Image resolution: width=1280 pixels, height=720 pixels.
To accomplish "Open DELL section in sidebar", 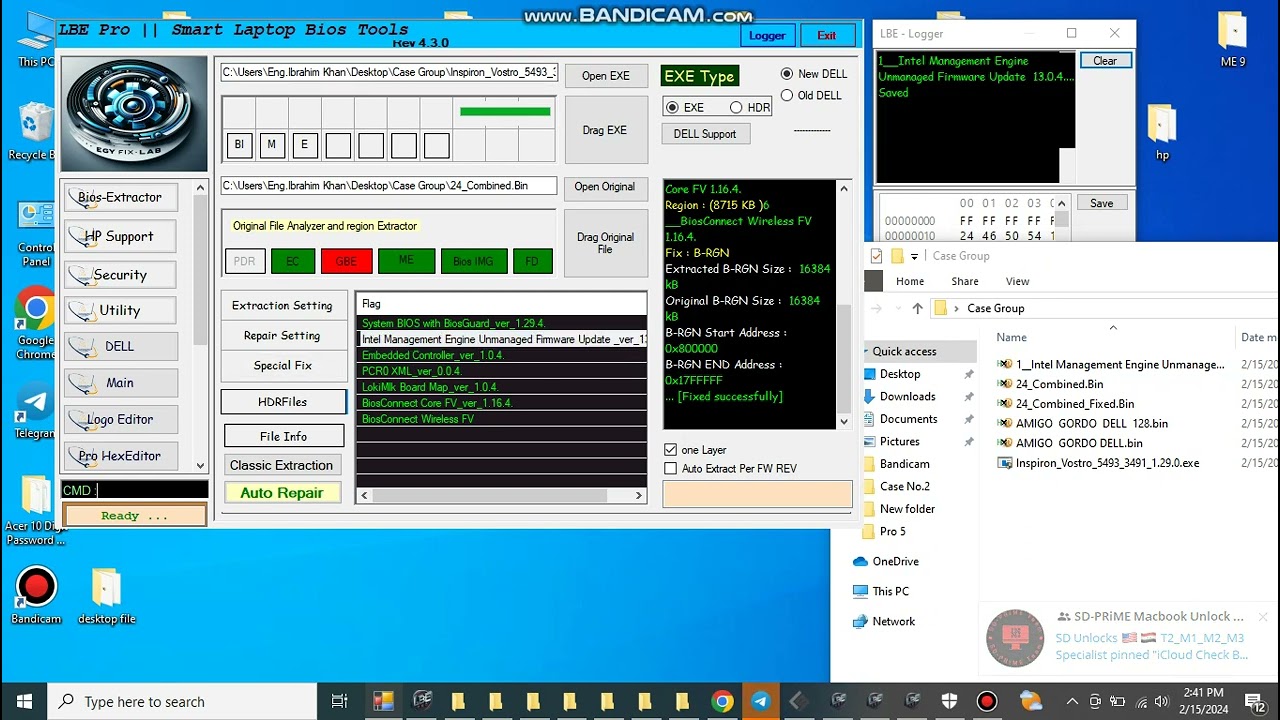I will pyautogui.click(x=120, y=346).
